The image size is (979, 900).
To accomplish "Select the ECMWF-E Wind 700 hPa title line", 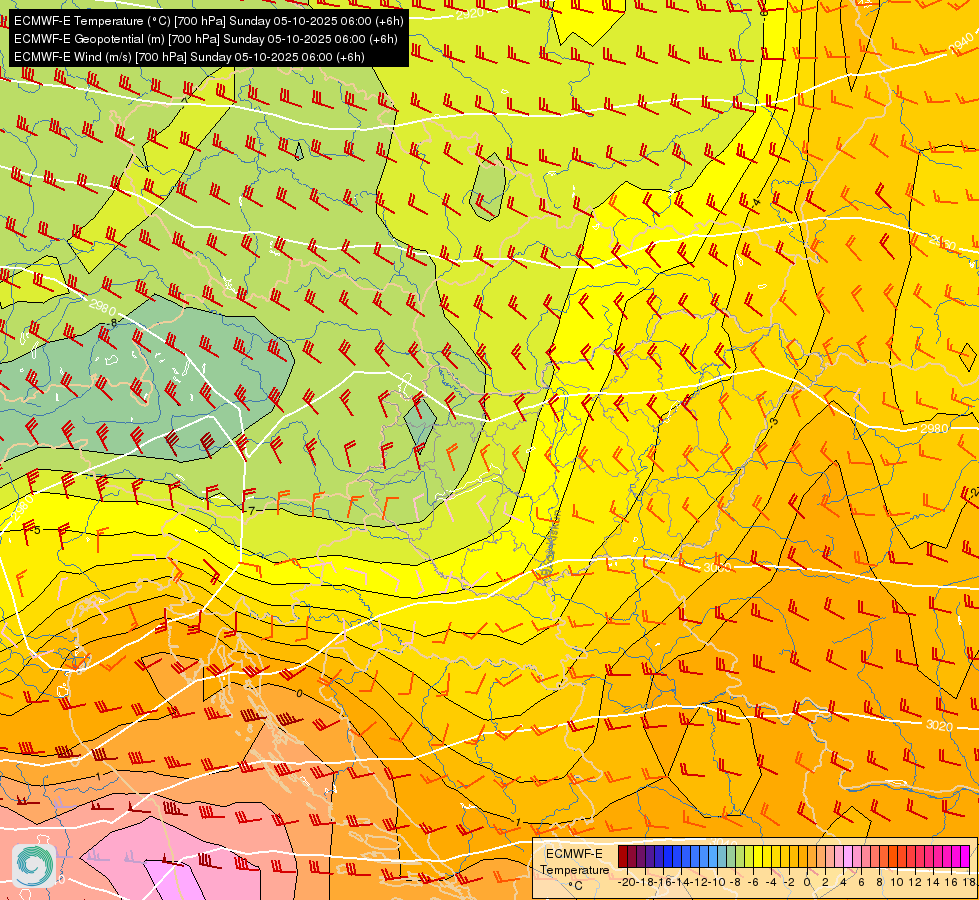I will pyautogui.click(x=189, y=57).
